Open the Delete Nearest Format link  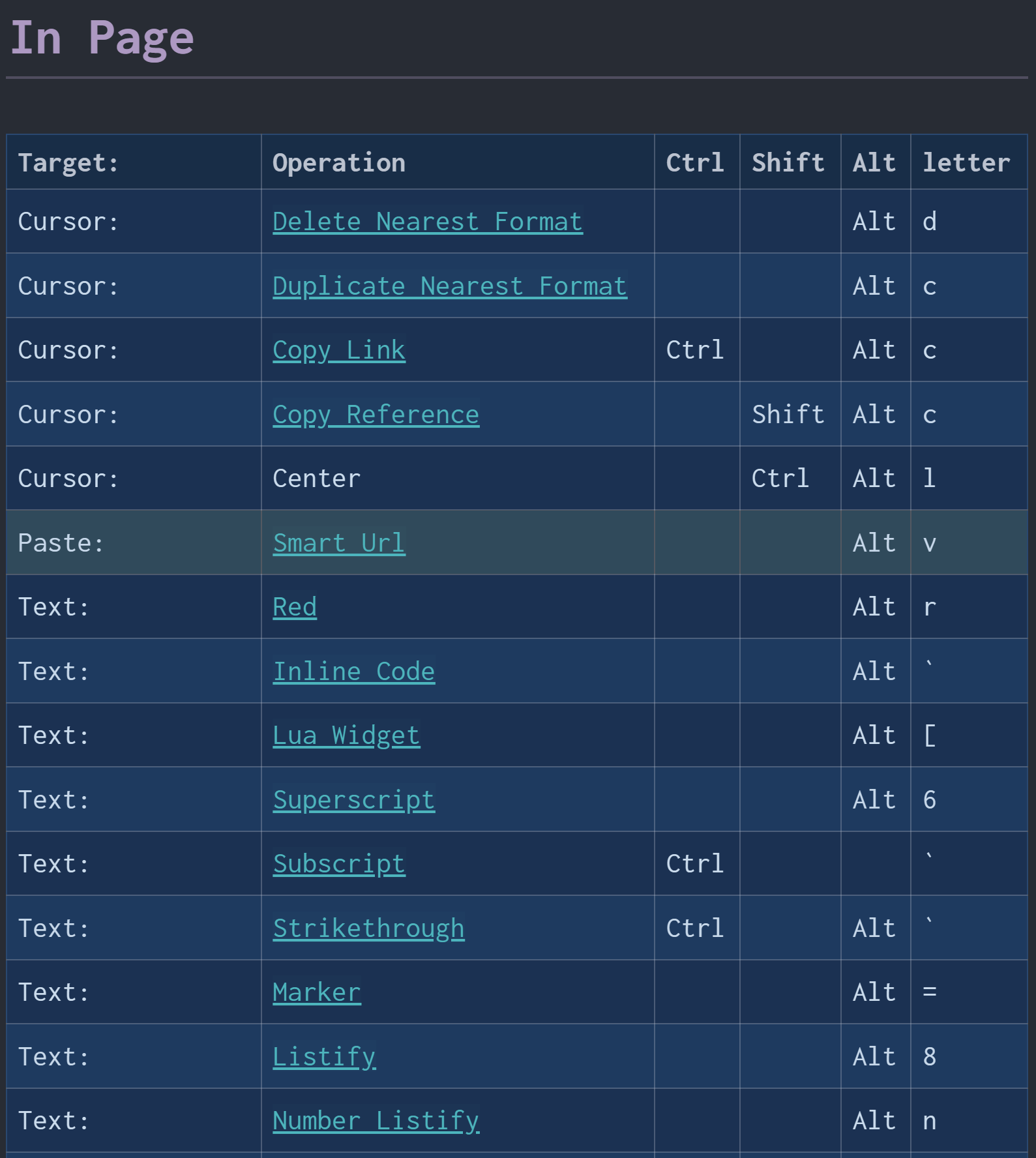pos(427,222)
